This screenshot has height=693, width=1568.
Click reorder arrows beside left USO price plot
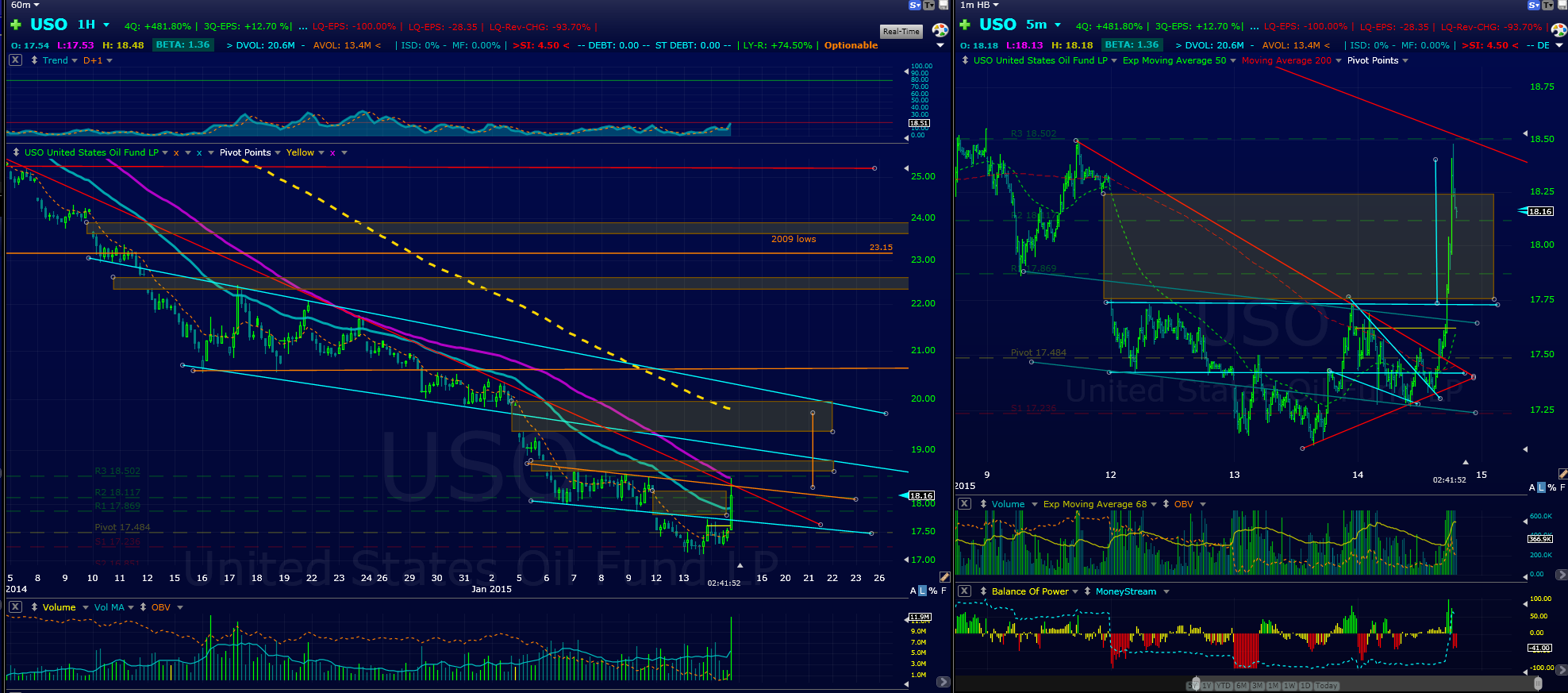tap(16, 152)
